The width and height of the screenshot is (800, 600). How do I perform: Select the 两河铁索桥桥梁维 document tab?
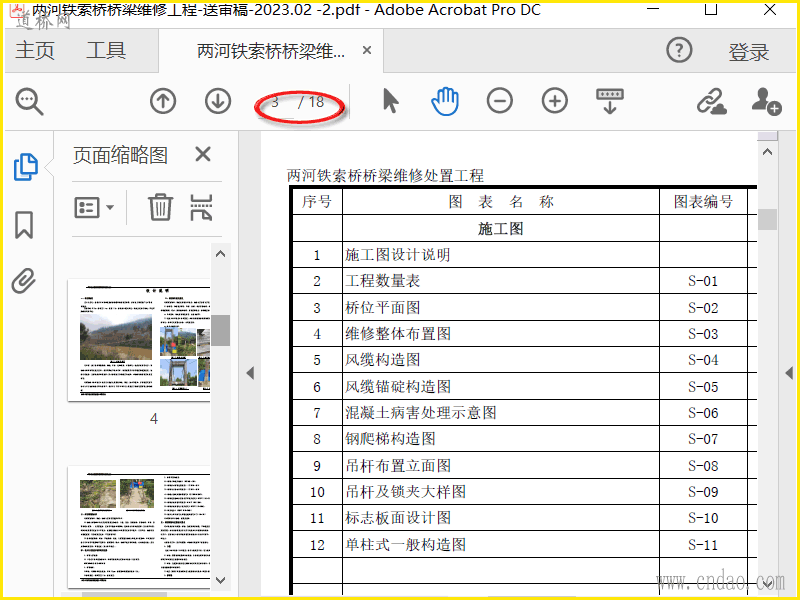(271, 51)
